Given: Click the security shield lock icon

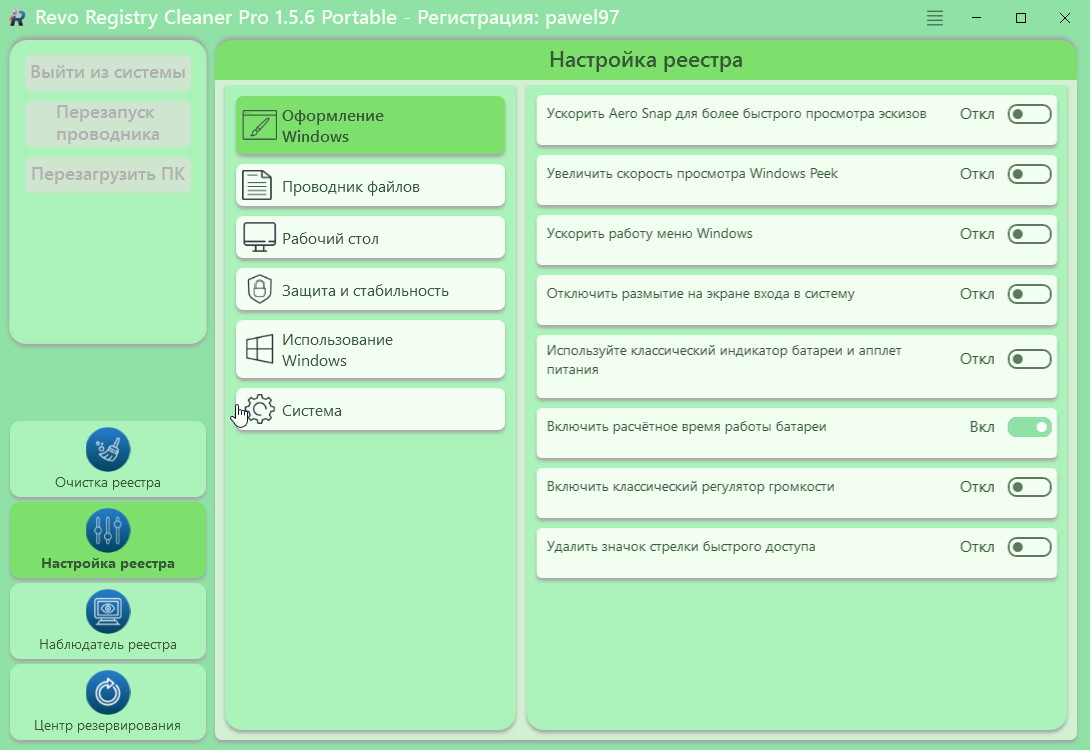Looking at the screenshot, I should click(x=259, y=288).
